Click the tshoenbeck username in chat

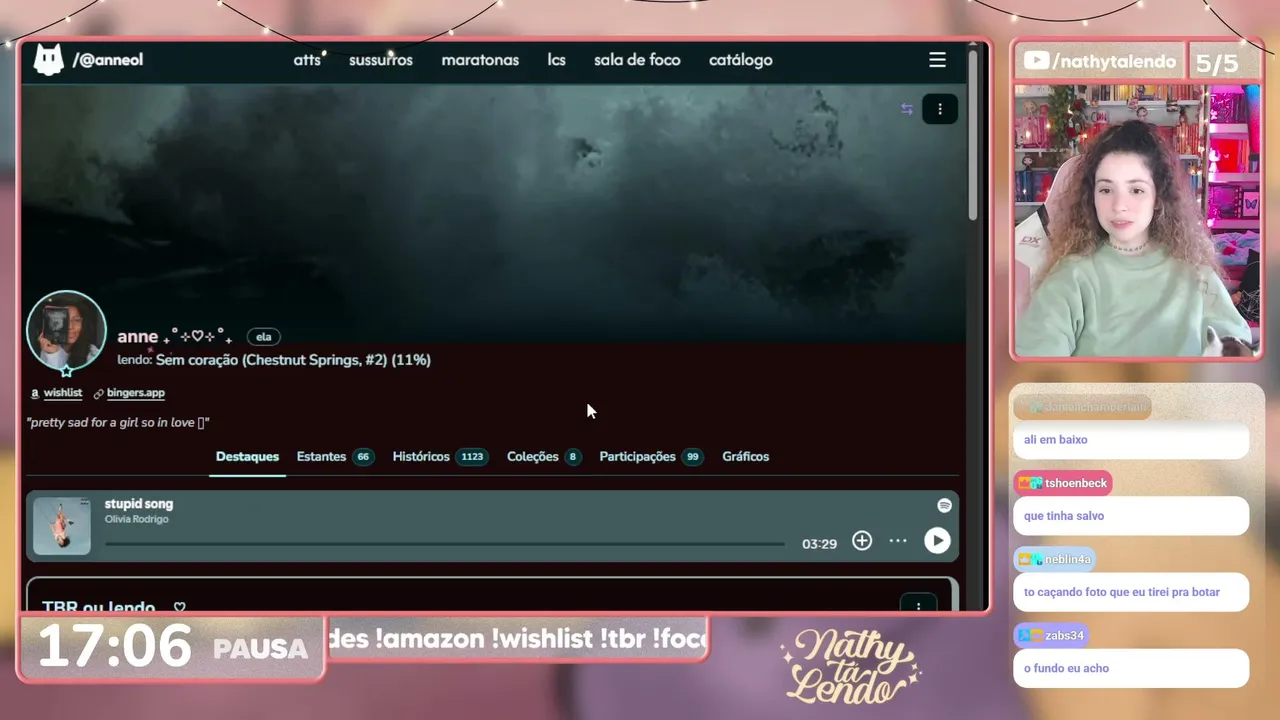[1076, 484]
